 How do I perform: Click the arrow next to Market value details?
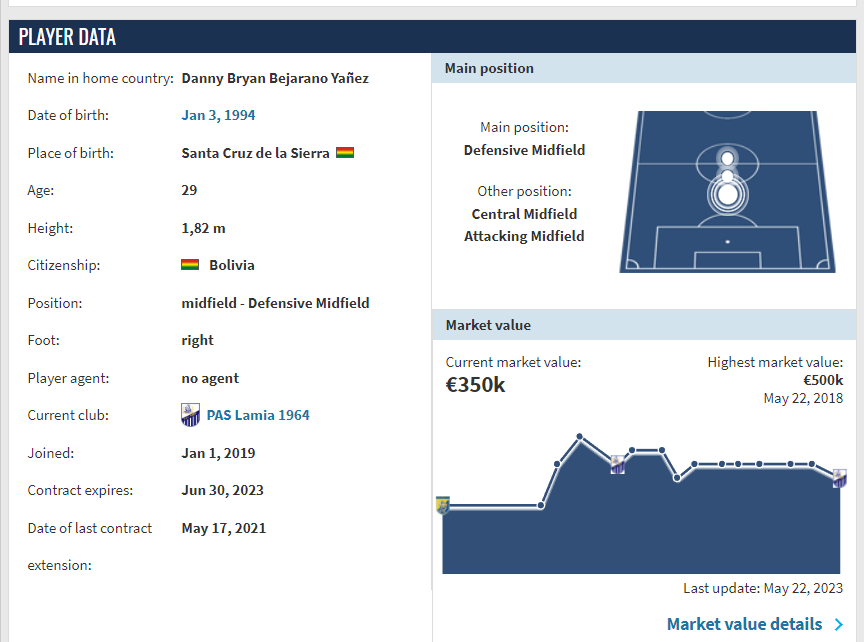pos(838,625)
